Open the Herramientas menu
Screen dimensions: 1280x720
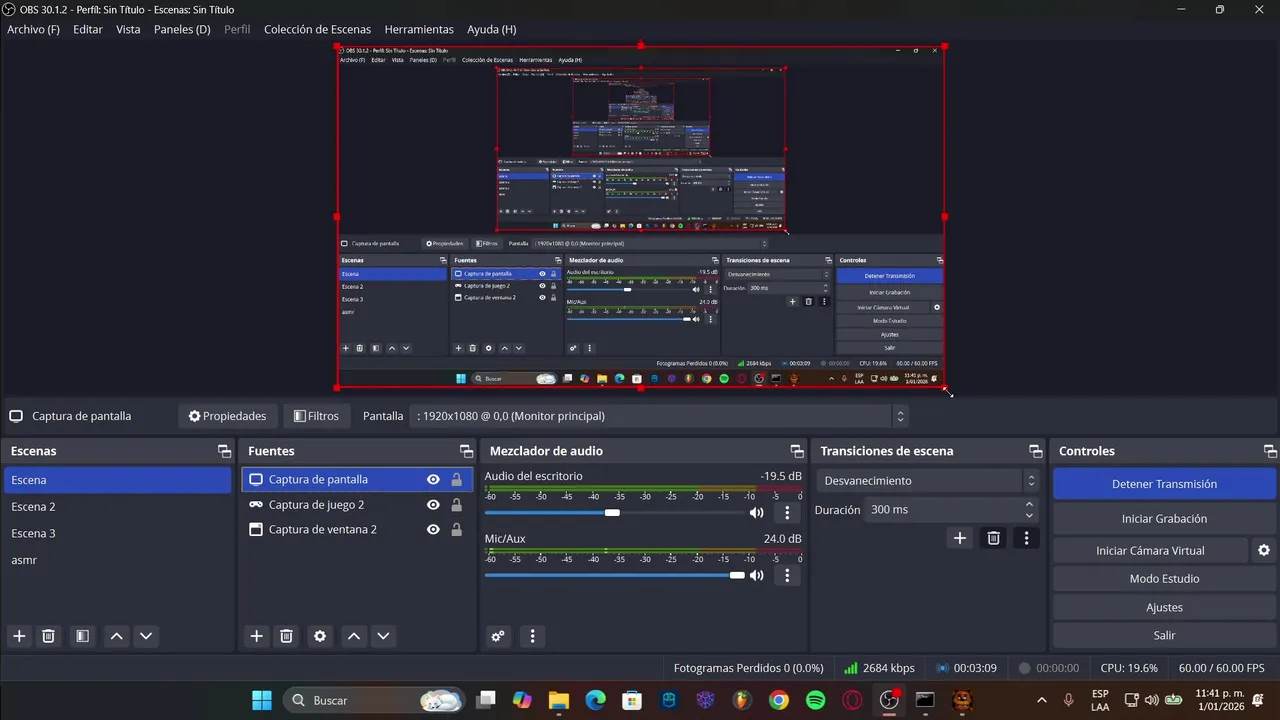(419, 29)
